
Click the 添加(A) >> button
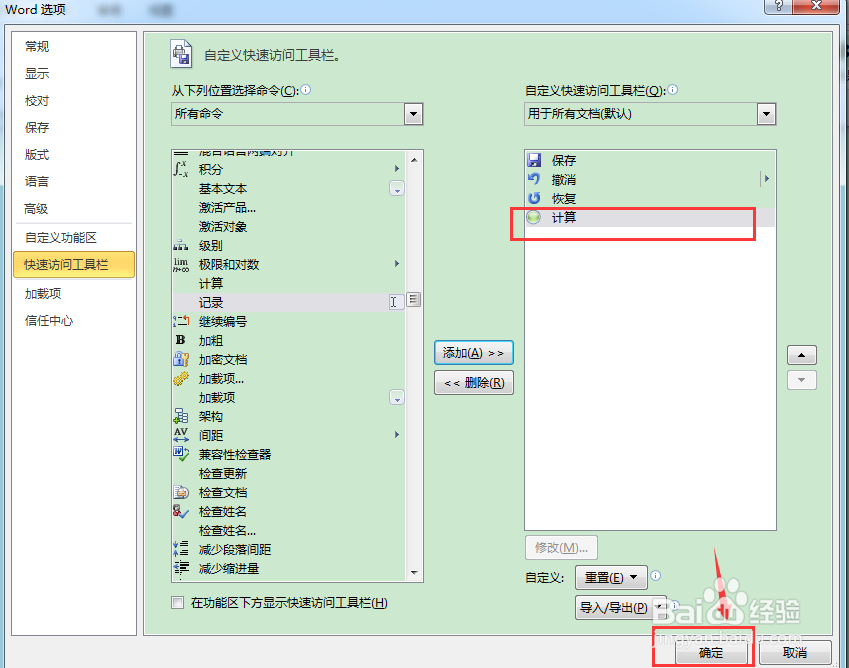point(474,353)
